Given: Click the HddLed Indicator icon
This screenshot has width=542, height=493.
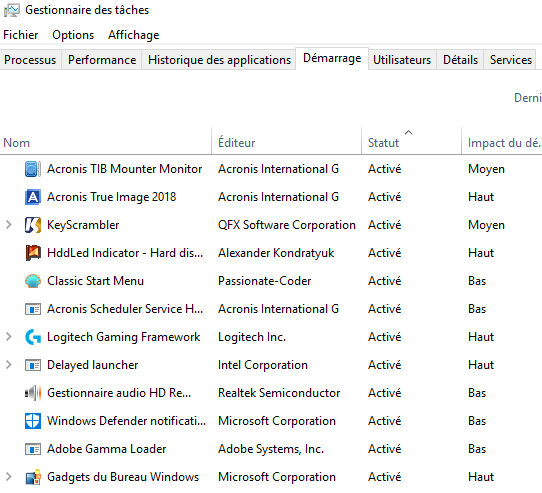Looking at the screenshot, I should (33, 253).
